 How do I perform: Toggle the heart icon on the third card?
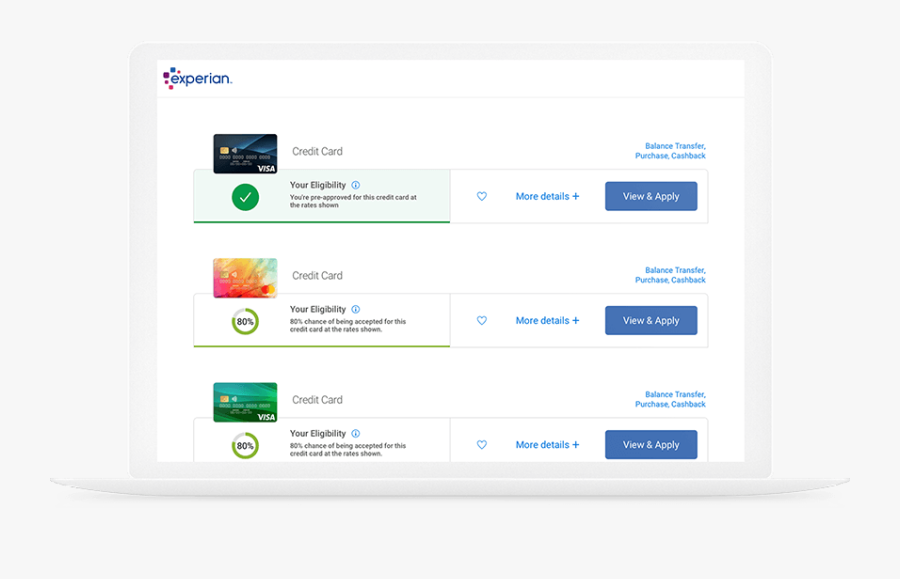[482, 444]
